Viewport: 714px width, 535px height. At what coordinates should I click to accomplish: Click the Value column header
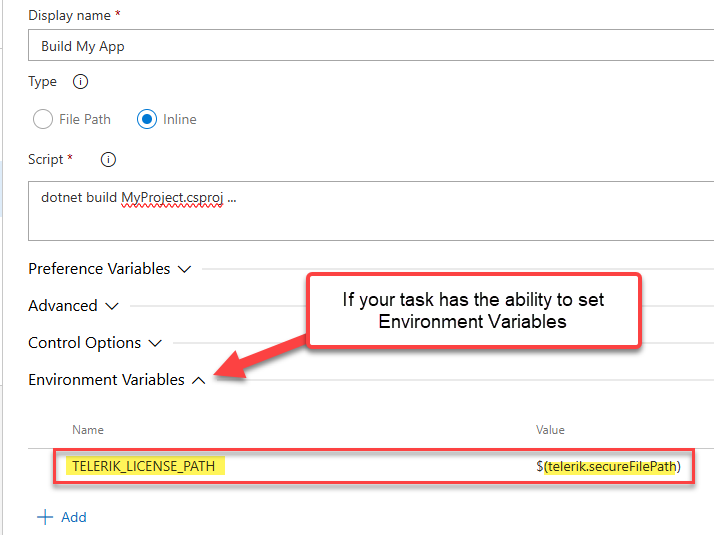coord(550,430)
